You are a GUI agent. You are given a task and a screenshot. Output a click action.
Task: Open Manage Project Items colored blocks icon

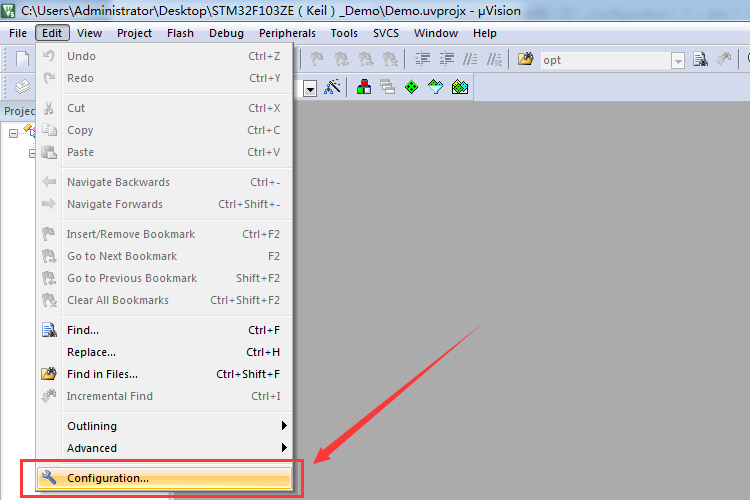pyautogui.click(x=364, y=87)
